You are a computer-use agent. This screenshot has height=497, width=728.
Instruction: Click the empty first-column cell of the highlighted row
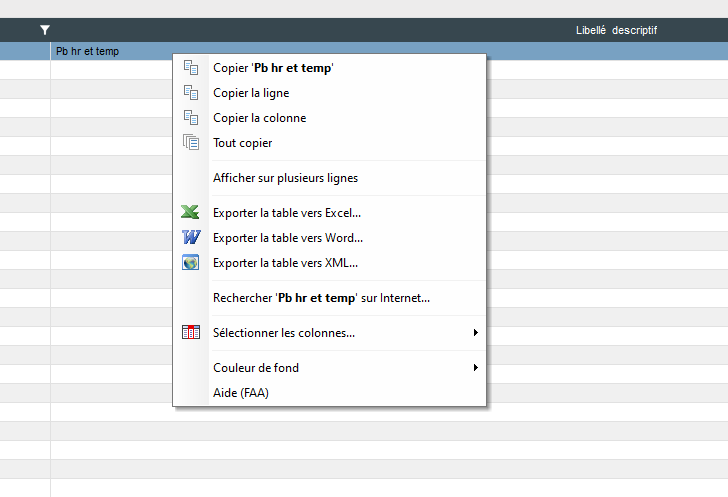pos(25,51)
